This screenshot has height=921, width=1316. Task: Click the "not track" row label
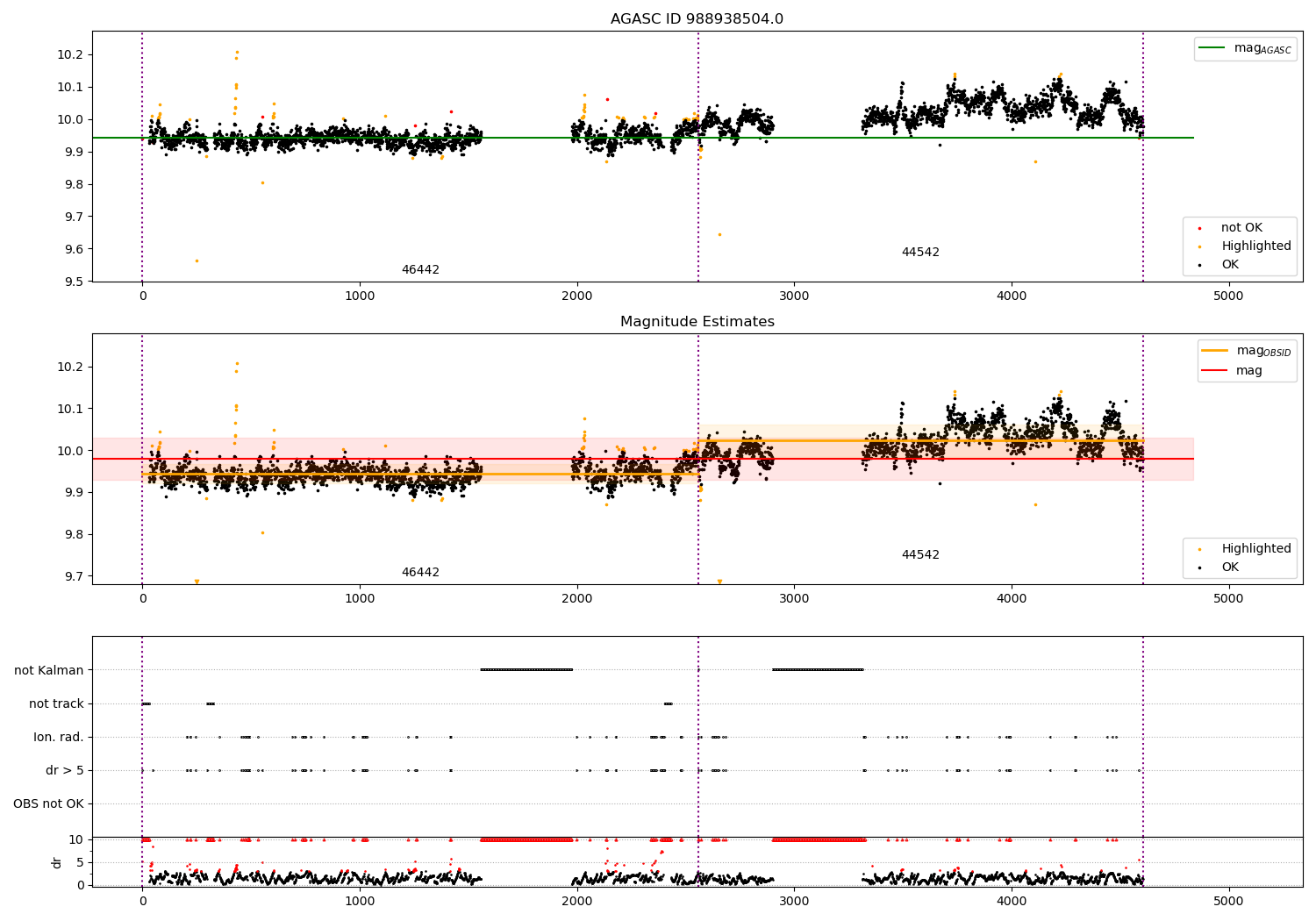coord(56,703)
